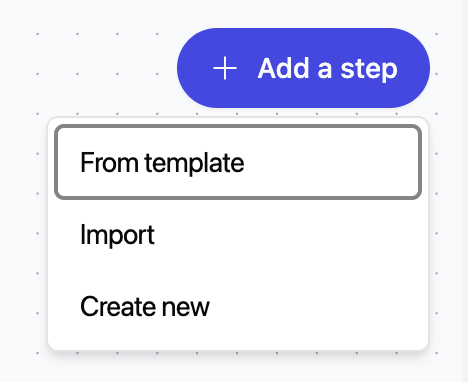Click the white plus symbol on blue button
Image resolution: width=468 pixels, height=382 pixels.
(x=225, y=68)
